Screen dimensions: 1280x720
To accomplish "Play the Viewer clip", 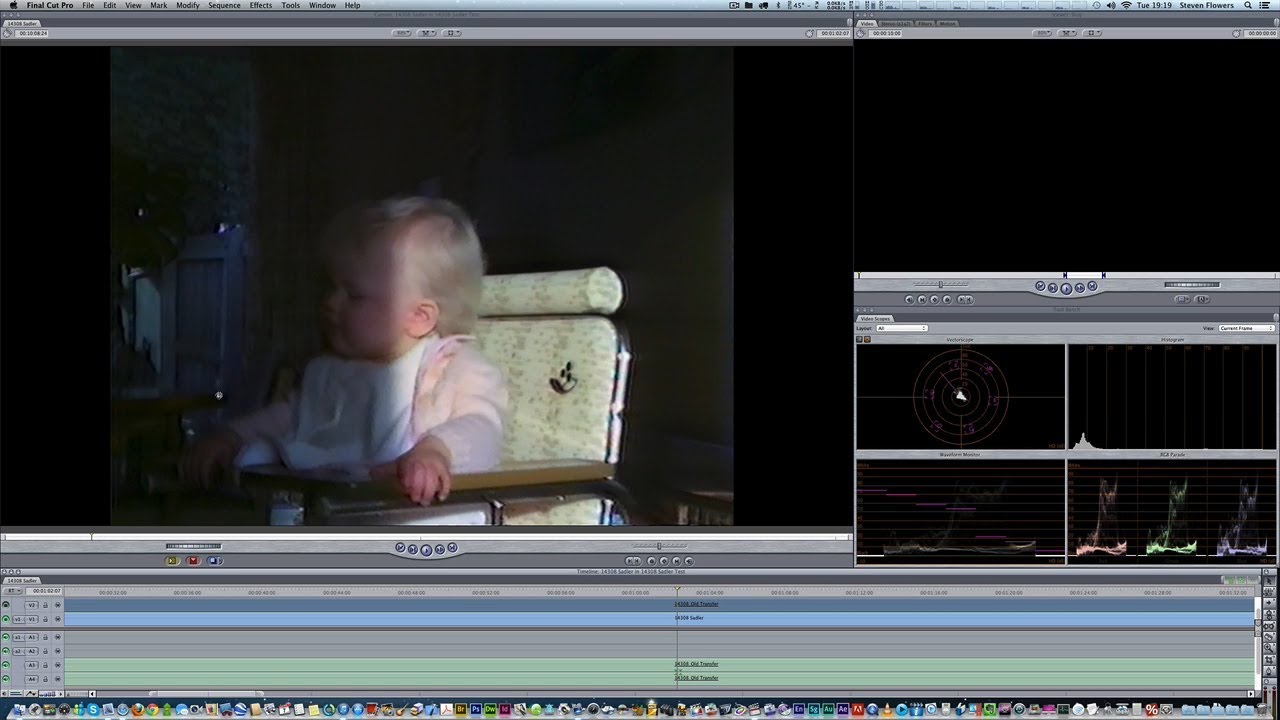I will coord(1066,288).
